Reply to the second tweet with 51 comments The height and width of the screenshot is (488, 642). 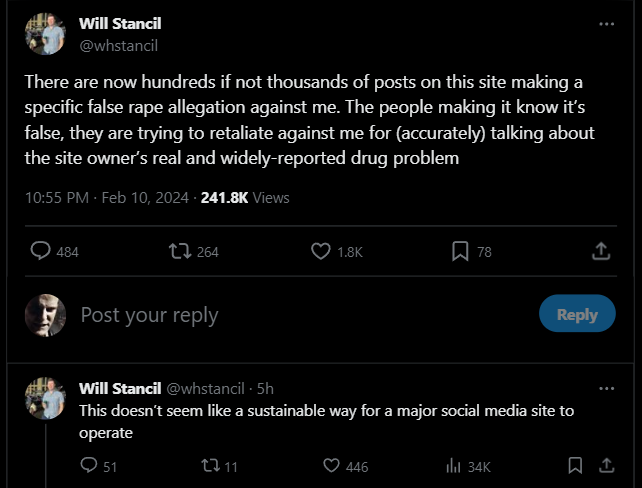click(x=89, y=465)
